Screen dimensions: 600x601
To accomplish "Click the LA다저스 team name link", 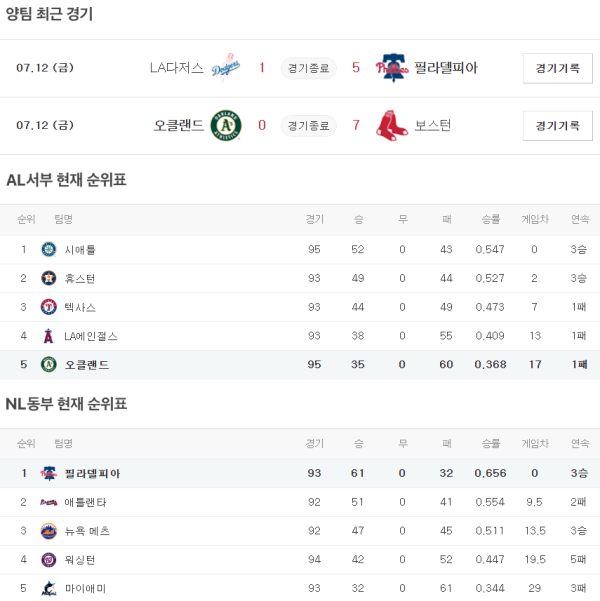I will pos(176,68).
